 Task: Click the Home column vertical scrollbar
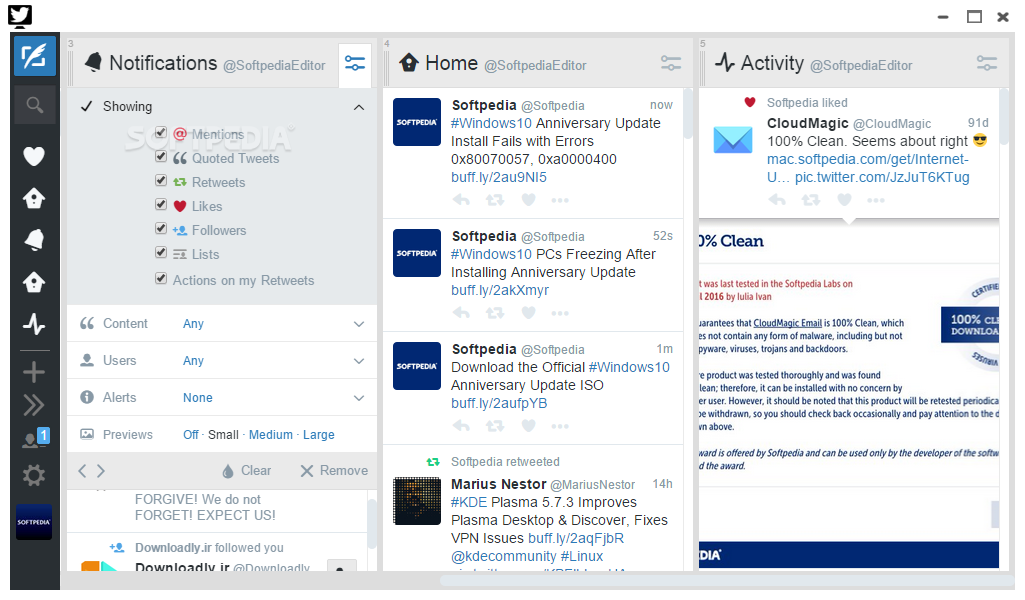688,114
